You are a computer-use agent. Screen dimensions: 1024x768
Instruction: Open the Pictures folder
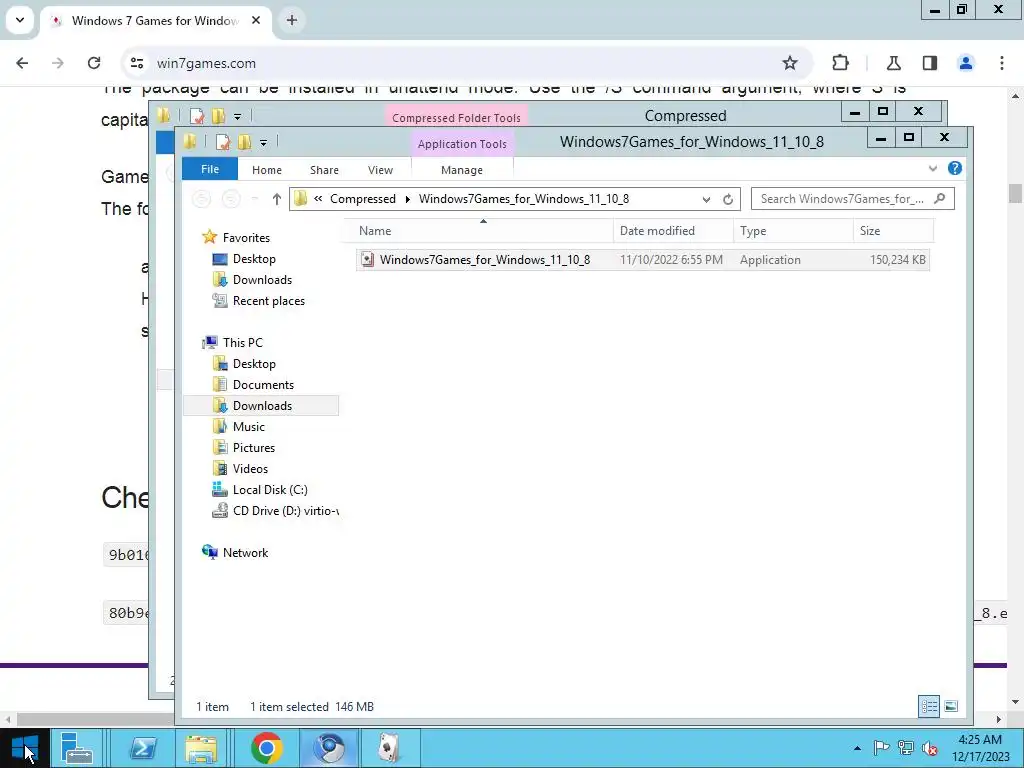coord(253,447)
